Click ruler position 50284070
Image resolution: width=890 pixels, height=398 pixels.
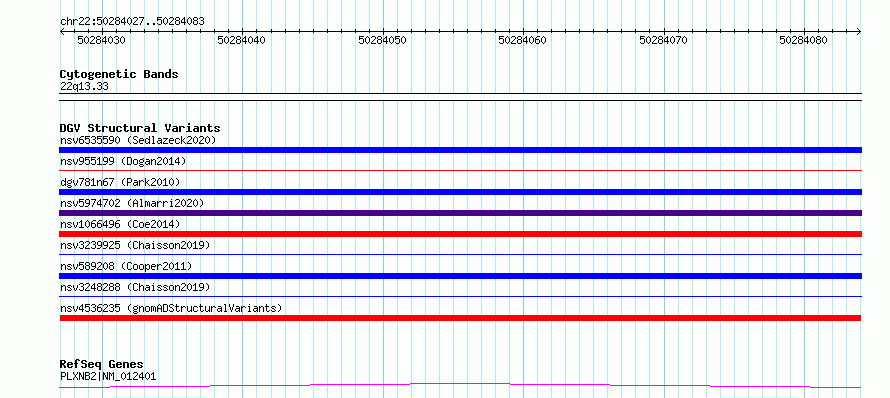[664, 40]
